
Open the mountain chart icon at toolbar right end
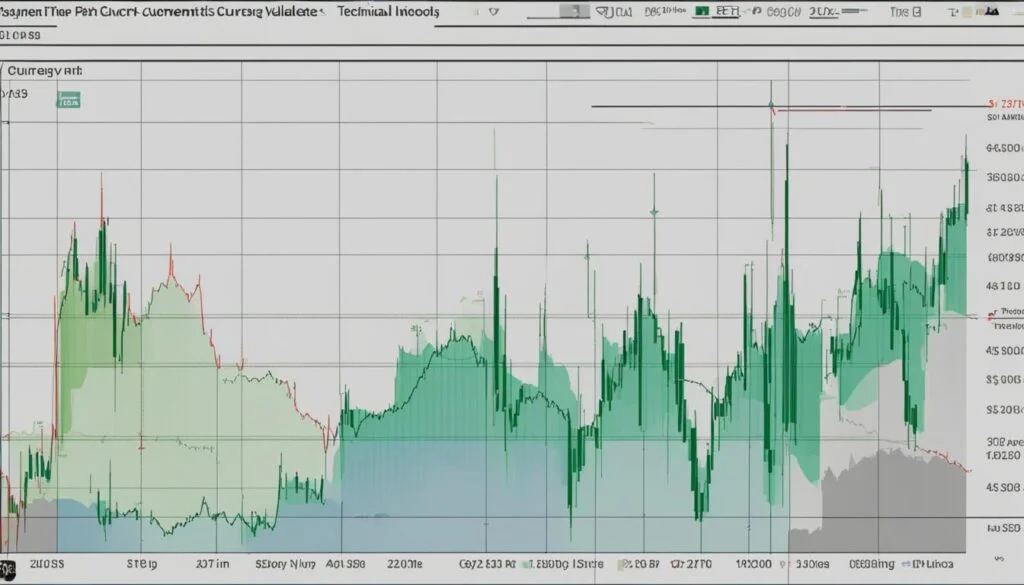pyautogui.click(x=992, y=10)
